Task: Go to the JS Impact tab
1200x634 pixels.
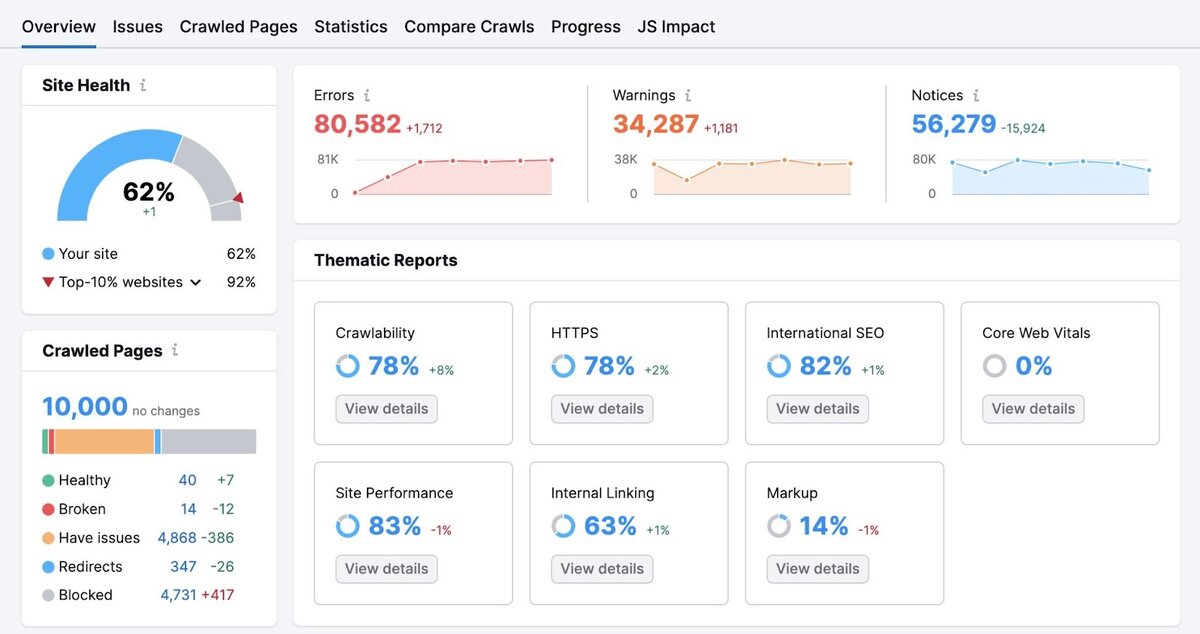Action: [x=676, y=26]
